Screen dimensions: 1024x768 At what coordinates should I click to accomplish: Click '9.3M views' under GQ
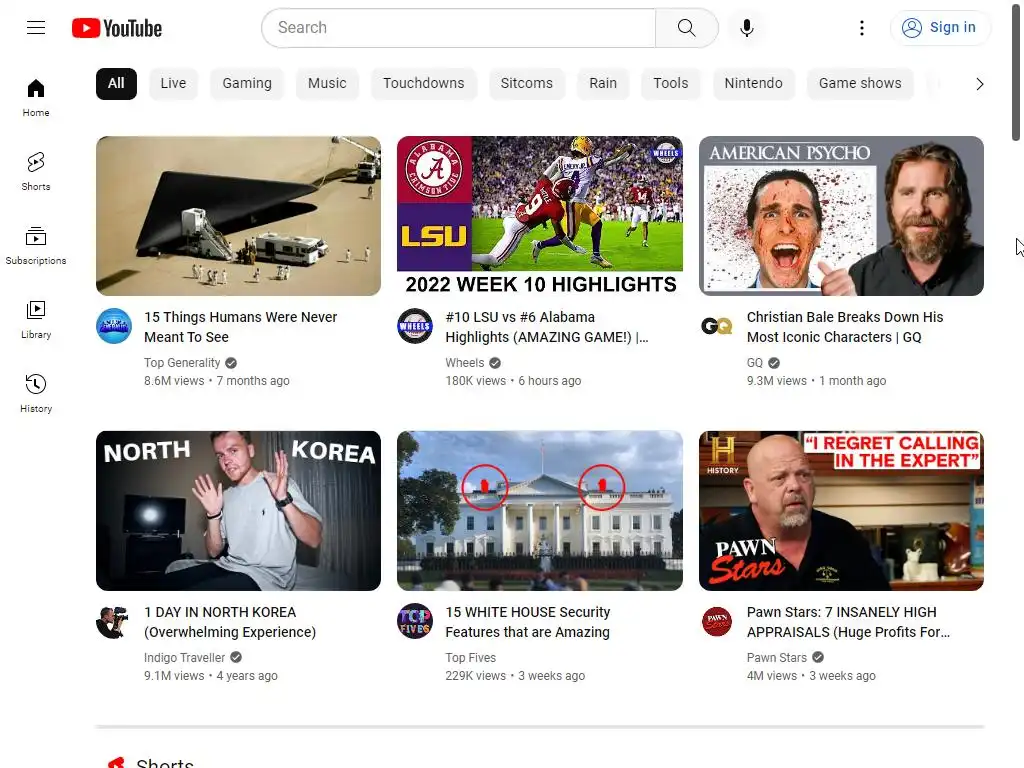pos(776,381)
